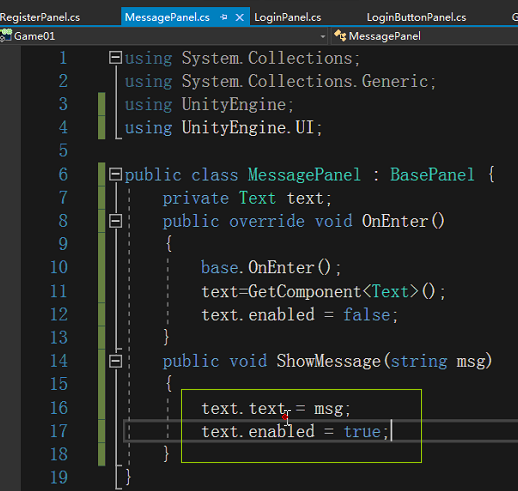Image resolution: width=518 pixels, height=491 pixels.
Task: Click 'base.OnEnter()' on line 10
Action: tap(266, 267)
